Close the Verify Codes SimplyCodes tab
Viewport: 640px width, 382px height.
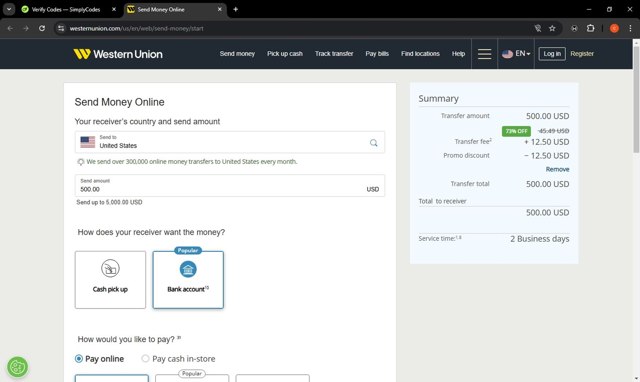click(114, 9)
